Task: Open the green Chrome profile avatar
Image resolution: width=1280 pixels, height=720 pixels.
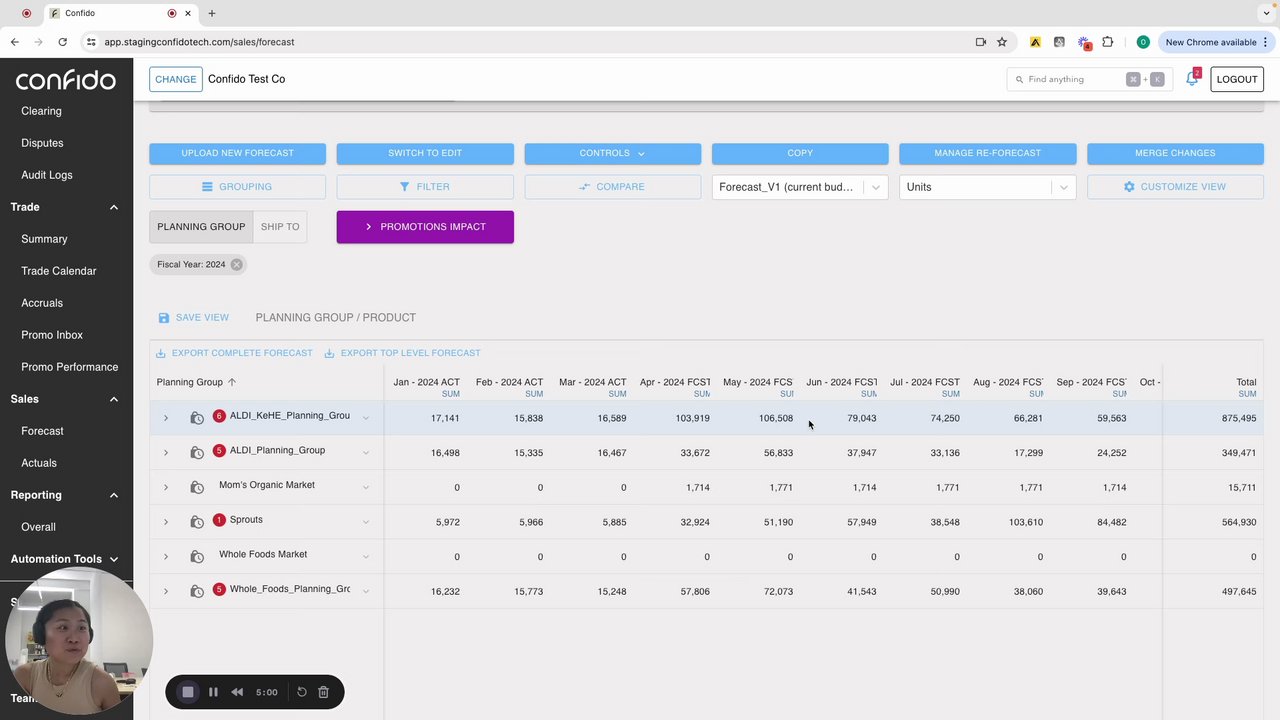Action: (x=1143, y=42)
